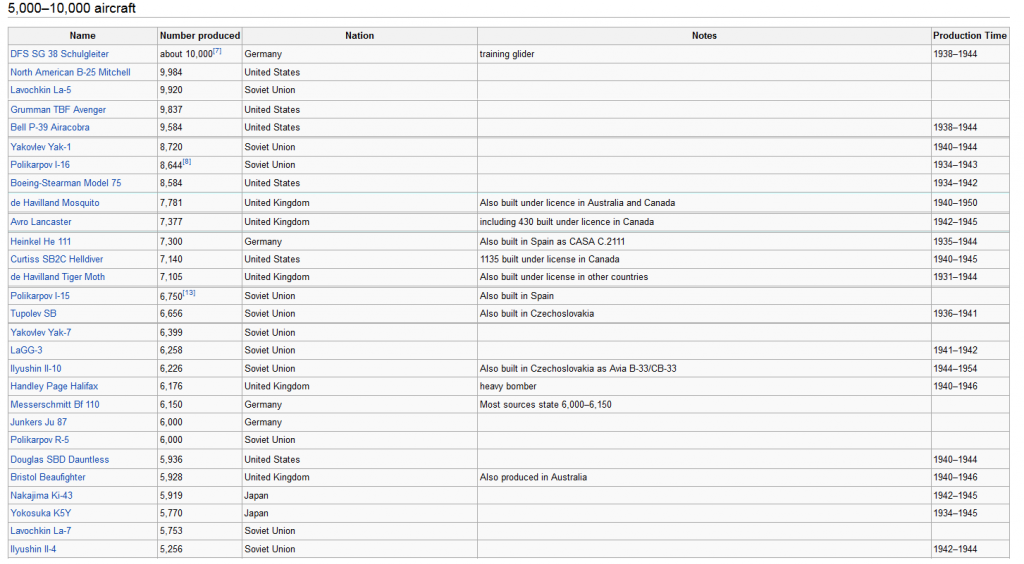
Task: Open the Yakovlev Yak-7 link
Action: pos(40,332)
